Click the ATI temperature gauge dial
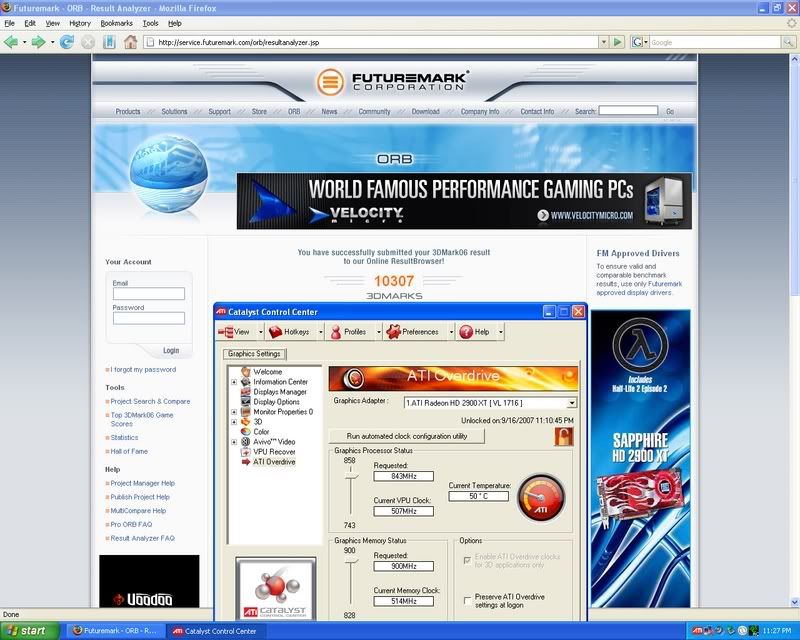800x640 pixels. 541,498
